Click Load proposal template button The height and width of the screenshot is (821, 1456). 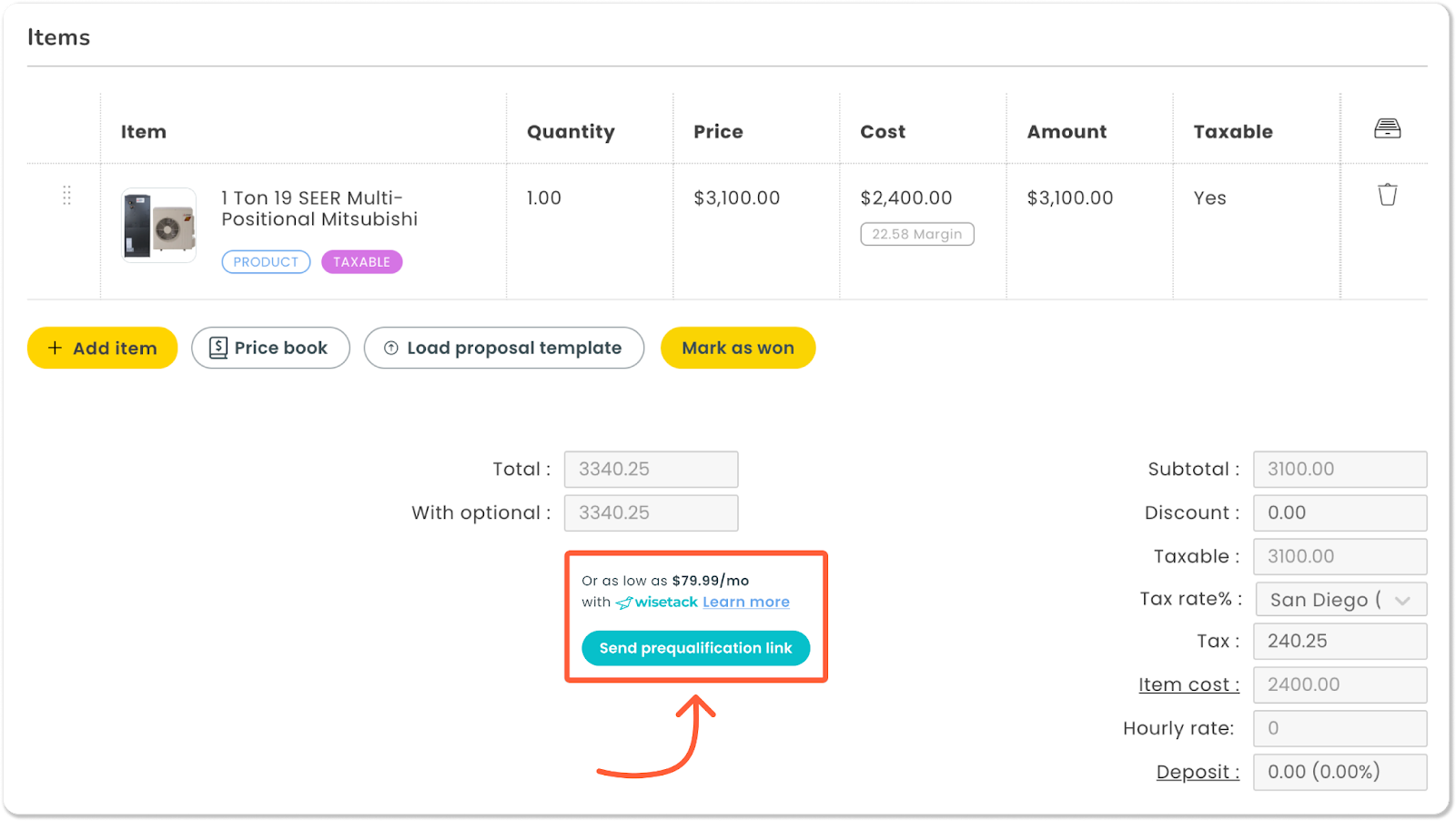pyautogui.click(x=504, y=348)
